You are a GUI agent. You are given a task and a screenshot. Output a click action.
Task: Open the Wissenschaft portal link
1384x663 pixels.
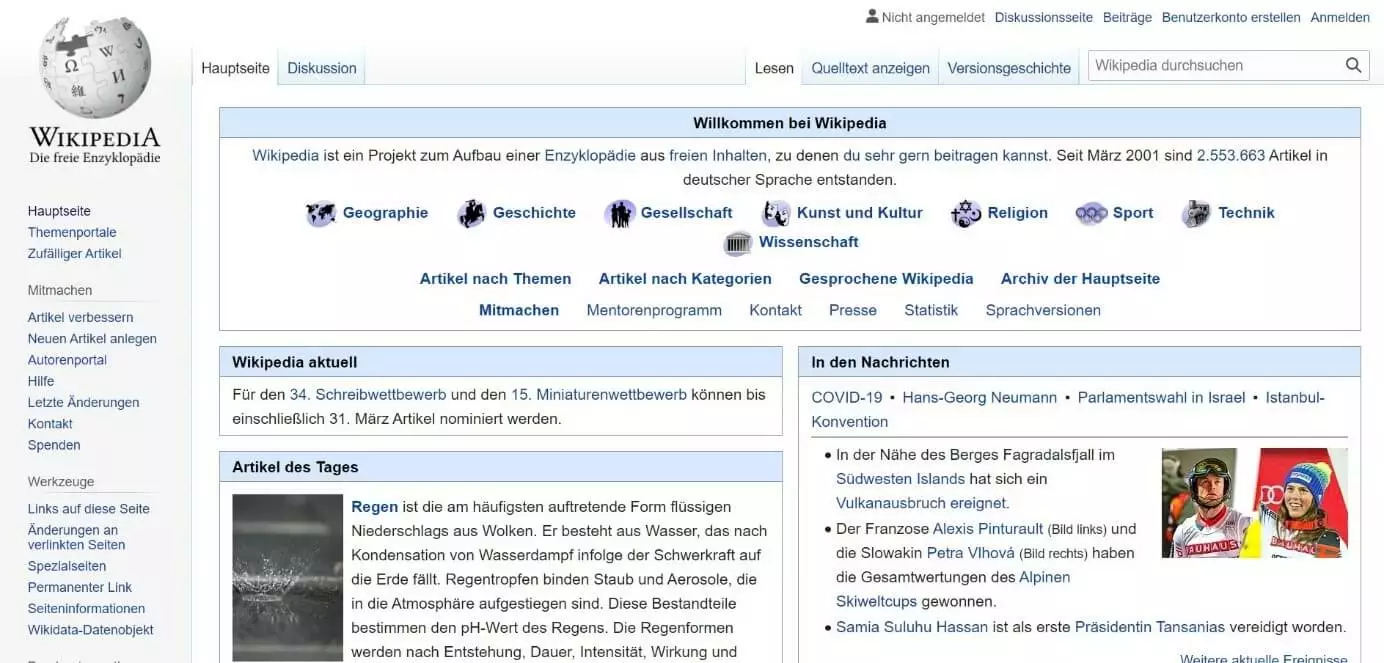click(809, 242)
